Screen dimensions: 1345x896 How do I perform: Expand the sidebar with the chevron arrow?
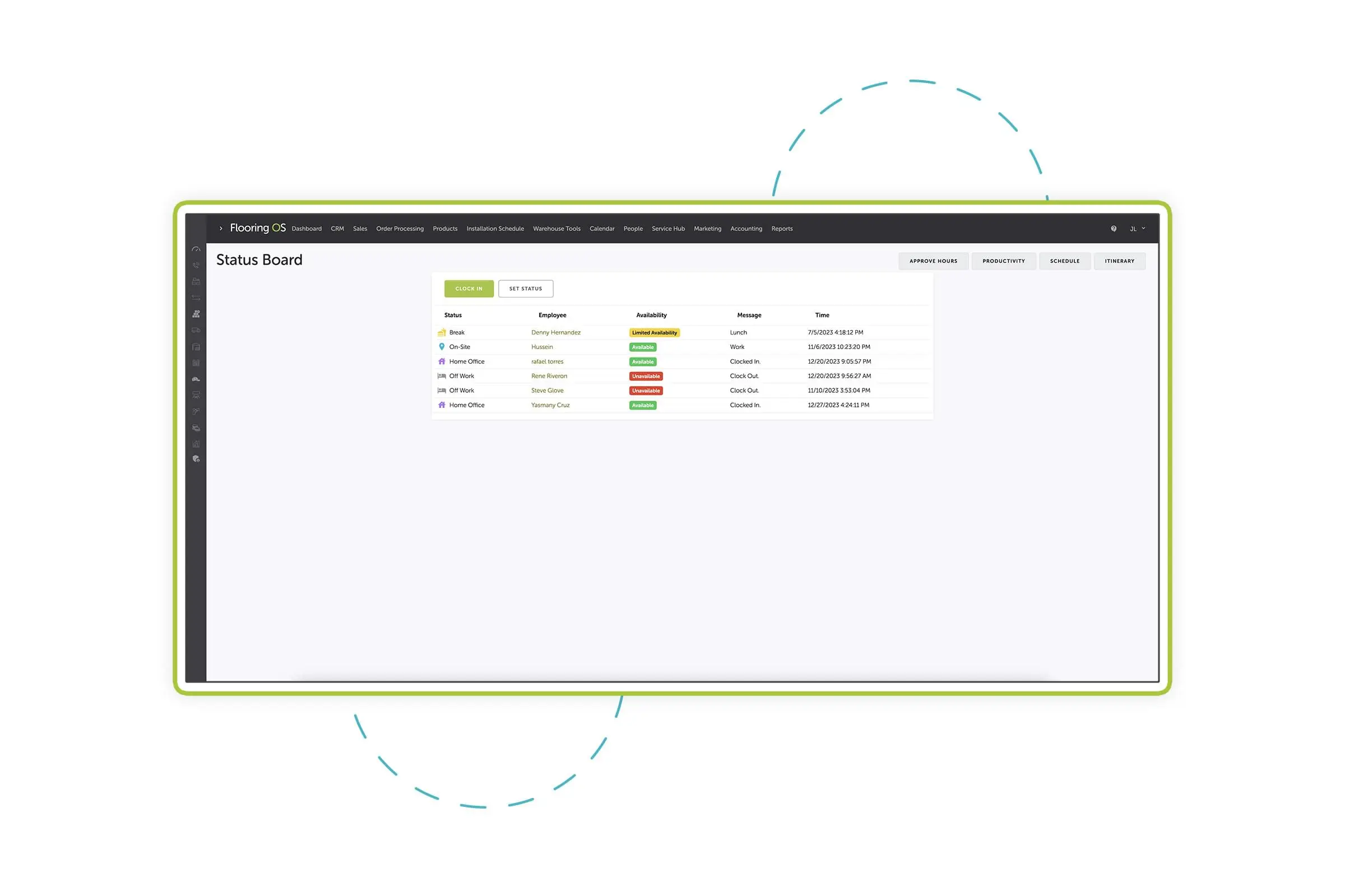tap(221, 228)
